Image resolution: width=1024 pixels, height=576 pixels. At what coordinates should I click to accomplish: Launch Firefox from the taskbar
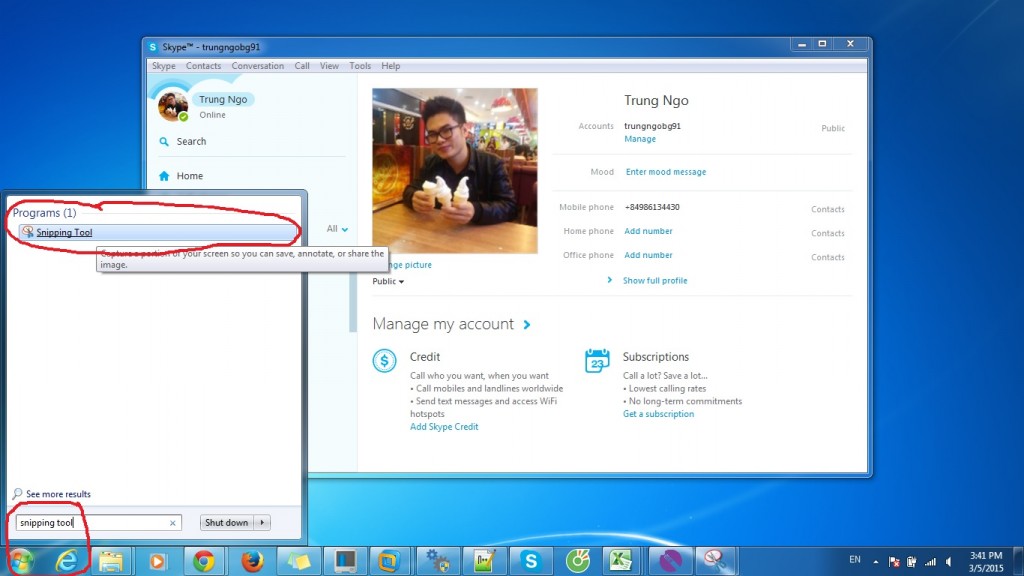coord(252,561)
